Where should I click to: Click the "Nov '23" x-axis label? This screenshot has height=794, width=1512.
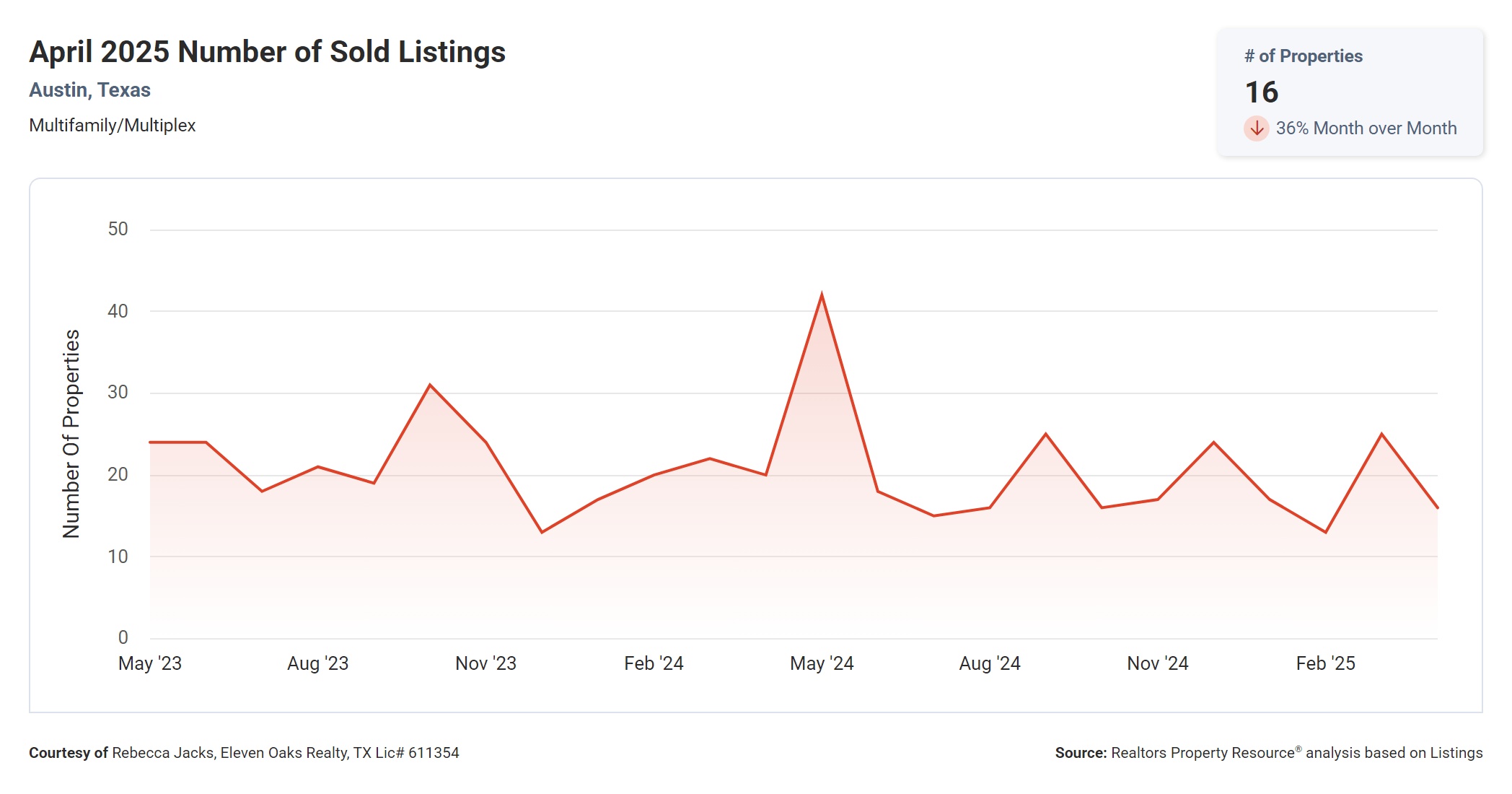pos(485,663)
